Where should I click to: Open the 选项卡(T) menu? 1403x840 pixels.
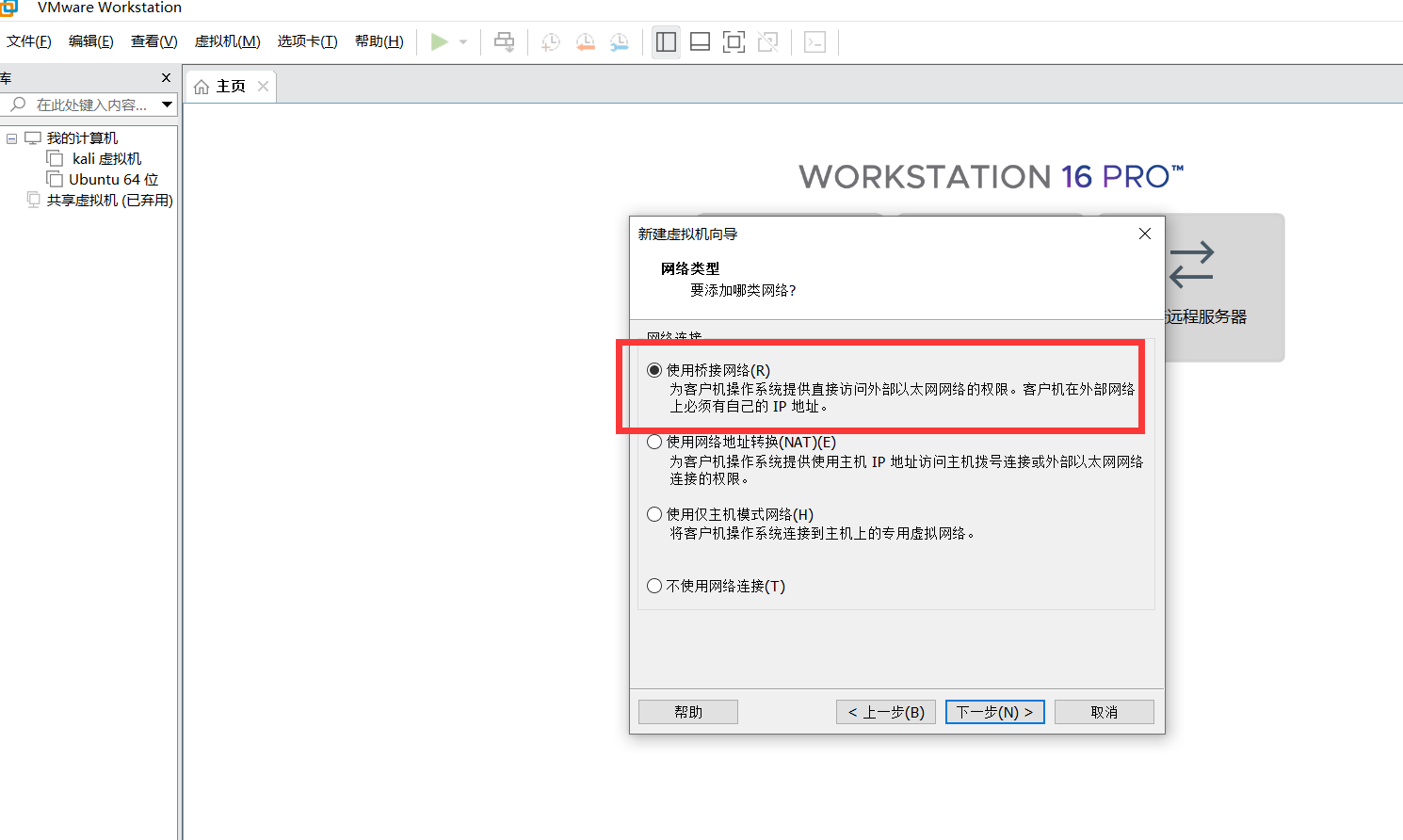308,41
